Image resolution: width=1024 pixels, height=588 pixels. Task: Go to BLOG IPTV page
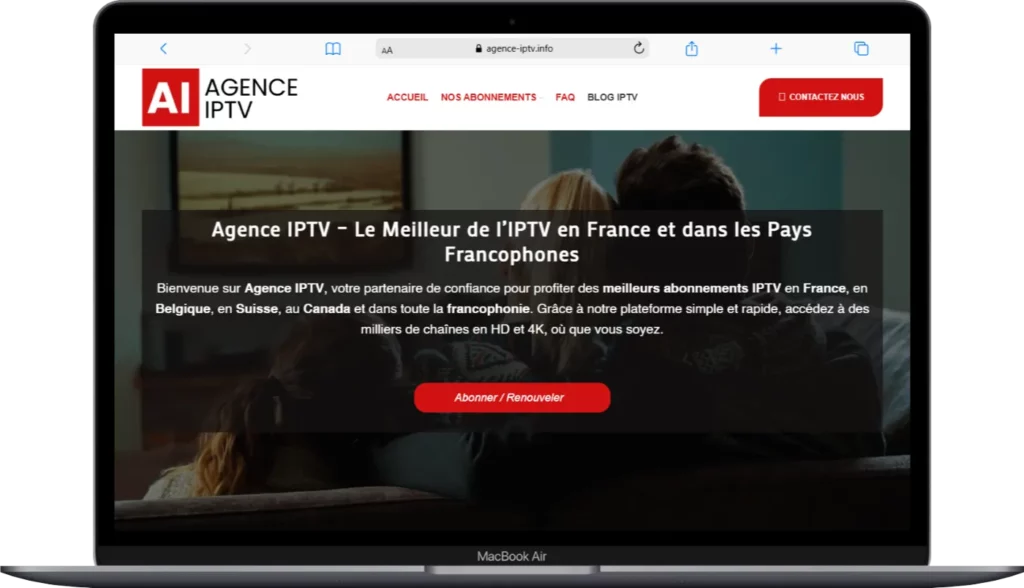coord(612,97)
